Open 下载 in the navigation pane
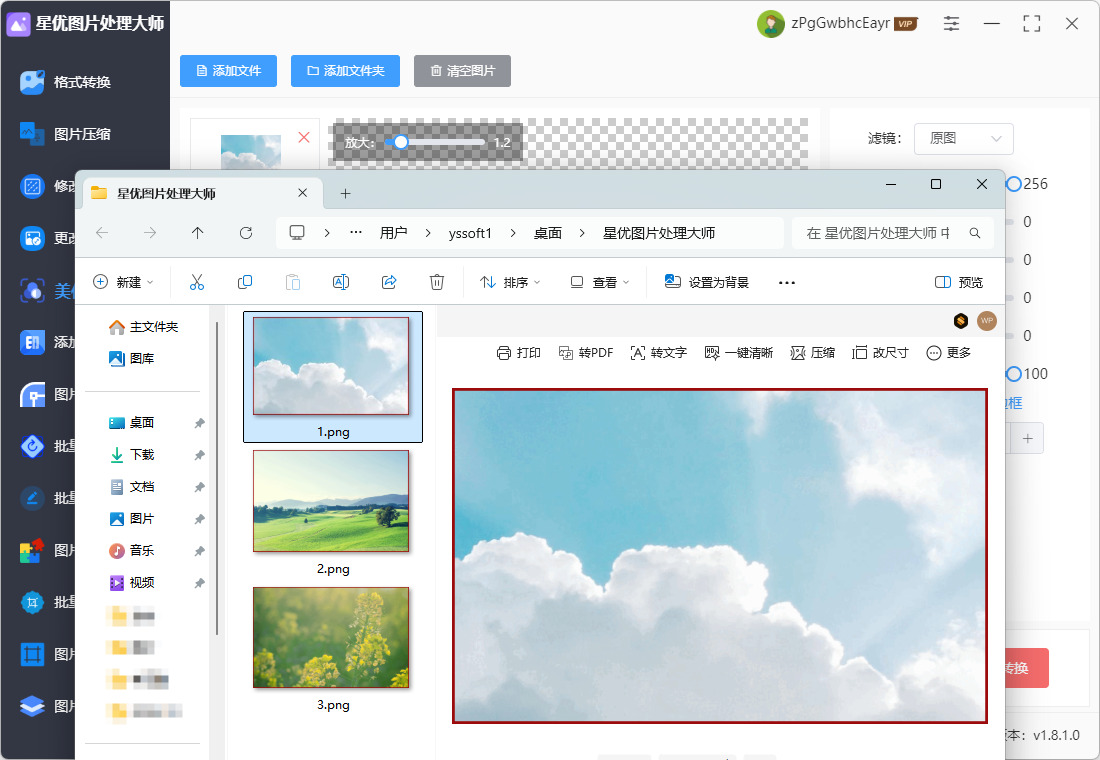The height and width of the screenshot is (760, 1100). point(132,455)
